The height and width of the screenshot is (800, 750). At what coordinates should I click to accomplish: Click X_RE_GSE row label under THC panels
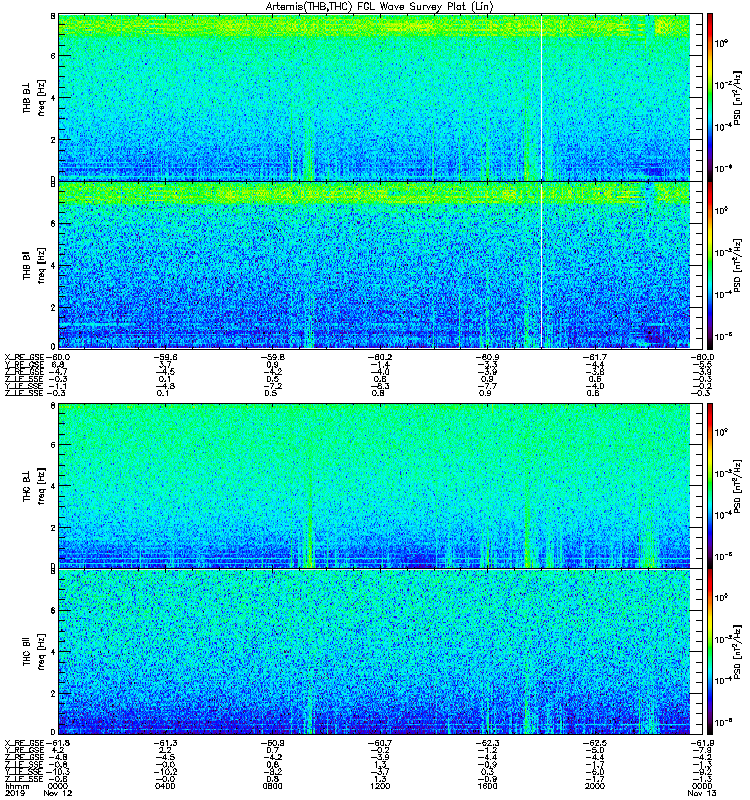tap(24, 743)
